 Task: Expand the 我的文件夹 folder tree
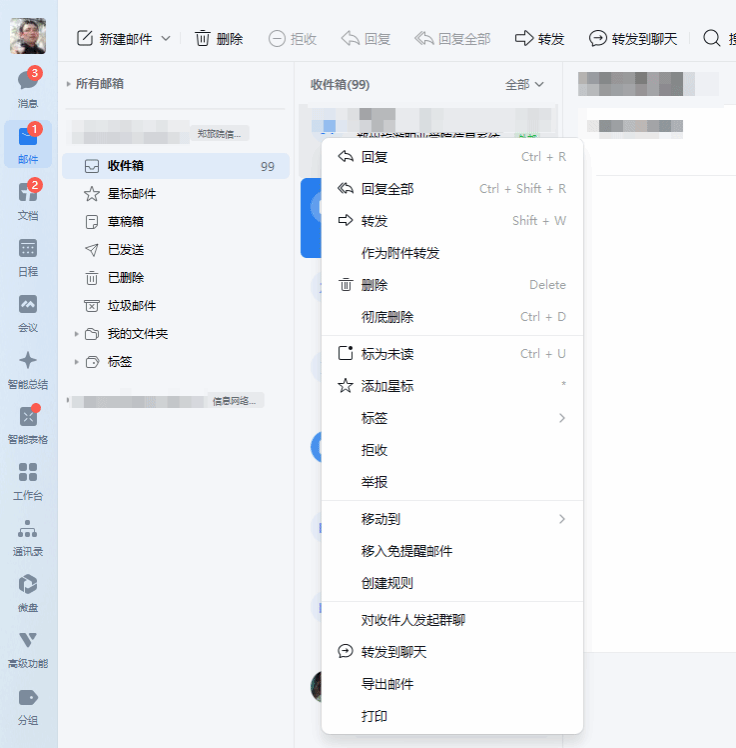76,334
